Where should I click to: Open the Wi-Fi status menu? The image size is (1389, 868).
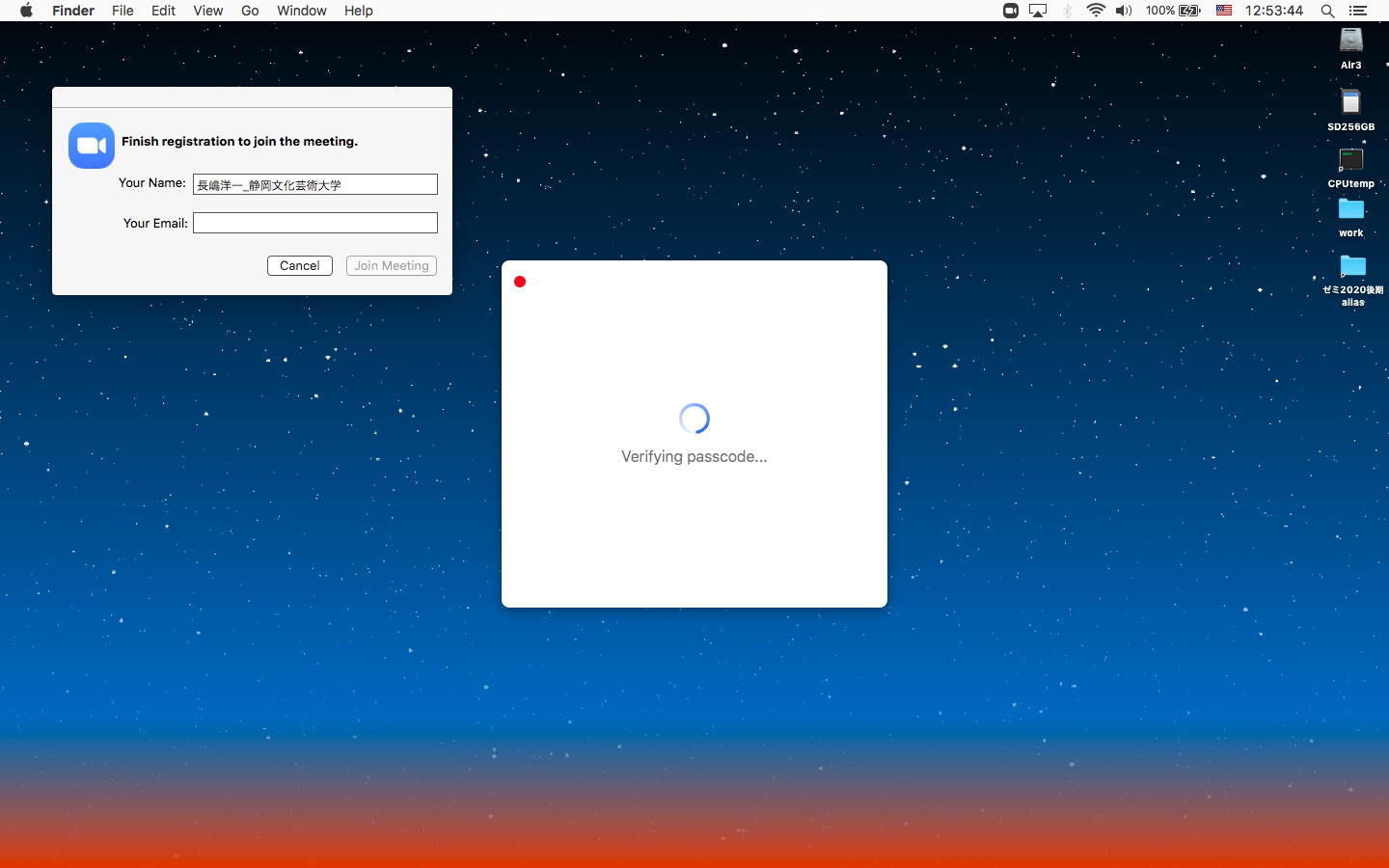(x=1096, y=11)
